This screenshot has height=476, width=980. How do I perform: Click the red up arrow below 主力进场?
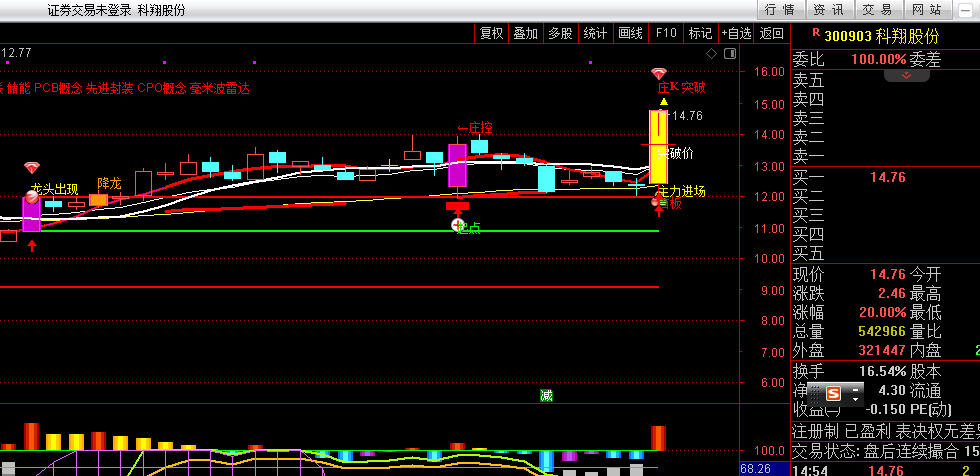[658, 212]
